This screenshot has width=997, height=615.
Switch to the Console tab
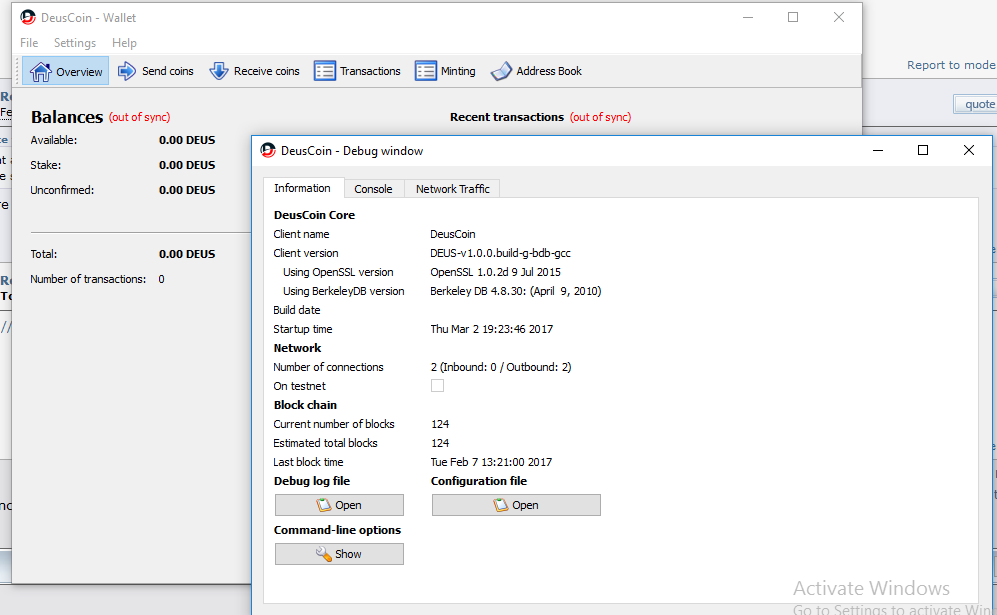(x=373, y=189)
